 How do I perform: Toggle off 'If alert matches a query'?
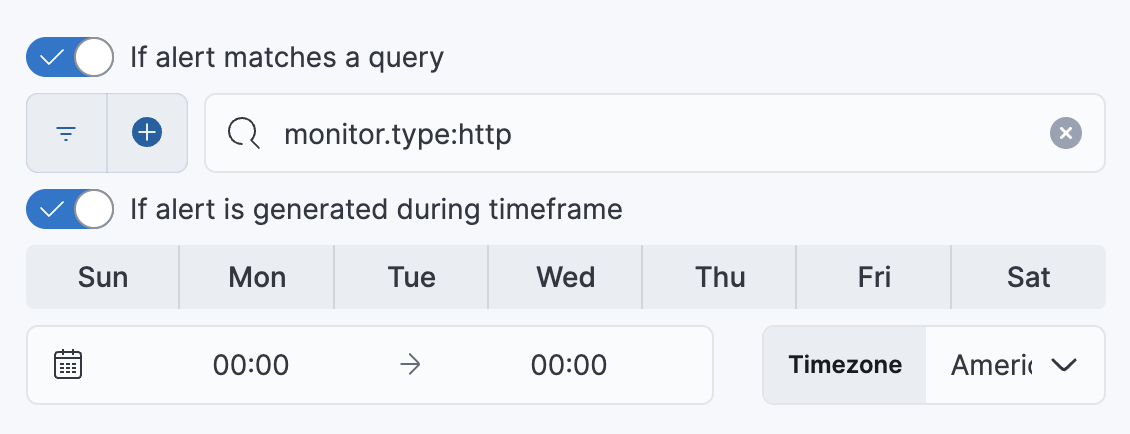(x=70, y=58)
